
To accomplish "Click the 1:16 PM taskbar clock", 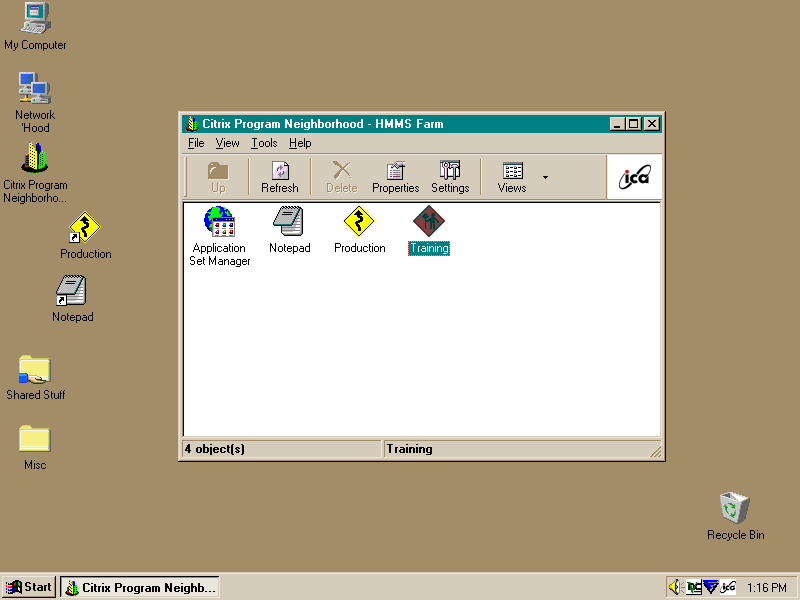I will [766, 588].
